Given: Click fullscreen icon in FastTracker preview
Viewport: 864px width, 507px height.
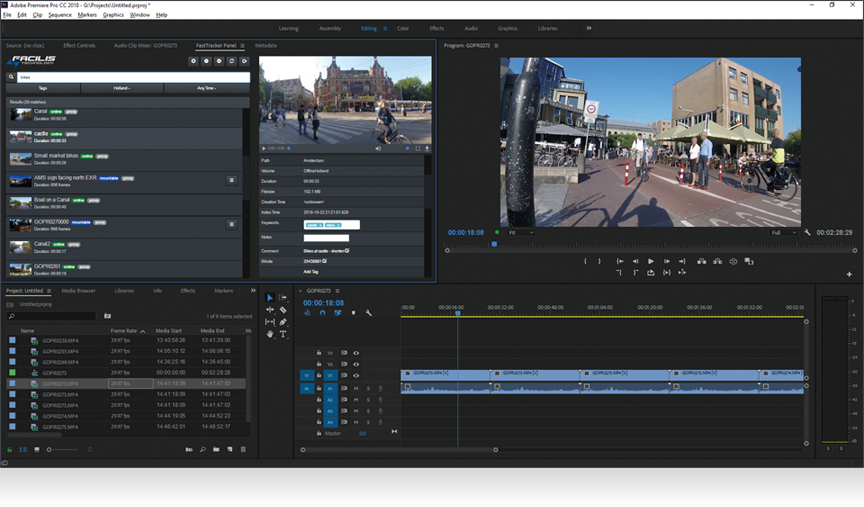Looking at the screenshot, I should pyautogui.click(x=418, y=148).
